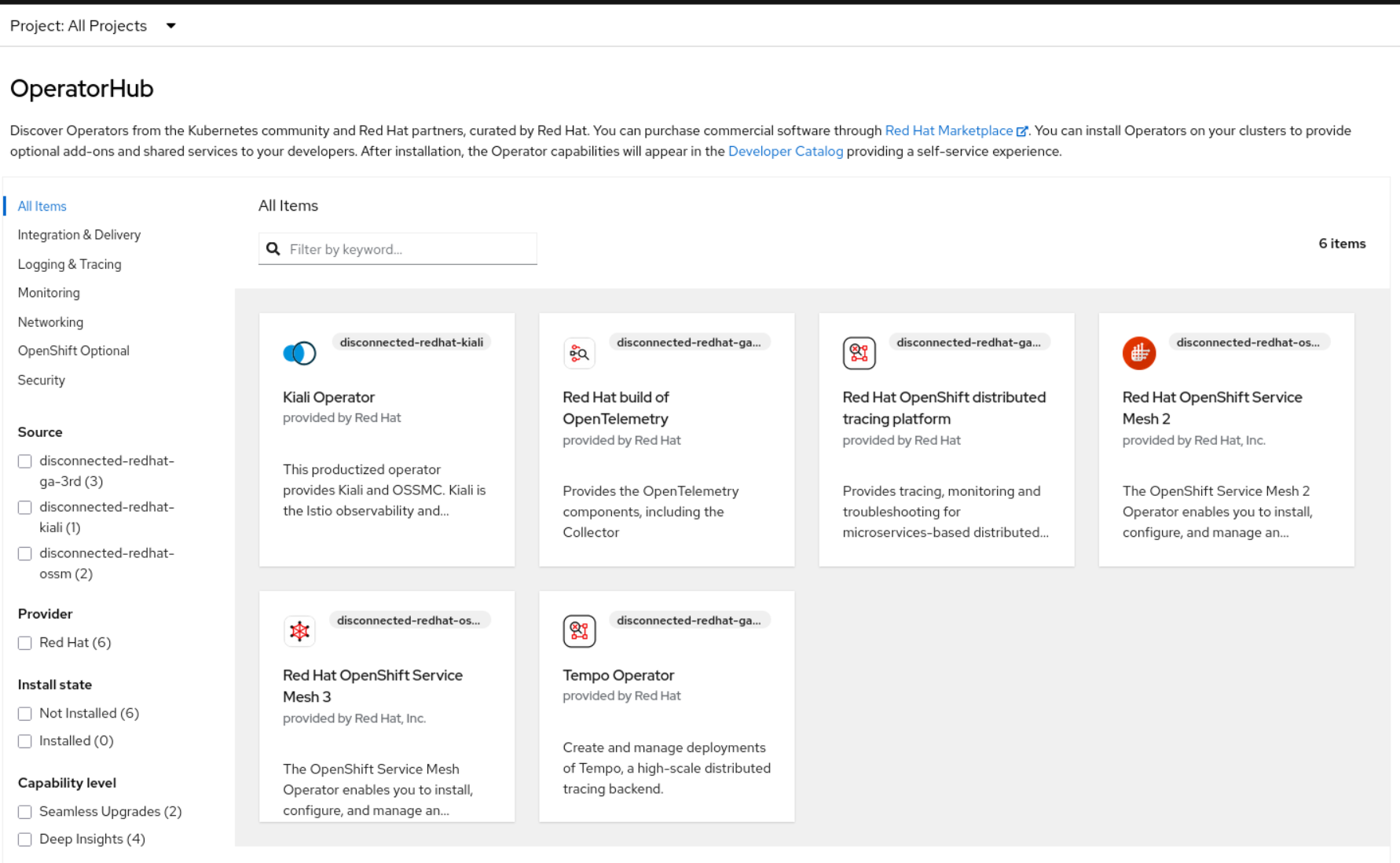
Task: Select the Logging & Tracing category
Action: coord(69,264)
